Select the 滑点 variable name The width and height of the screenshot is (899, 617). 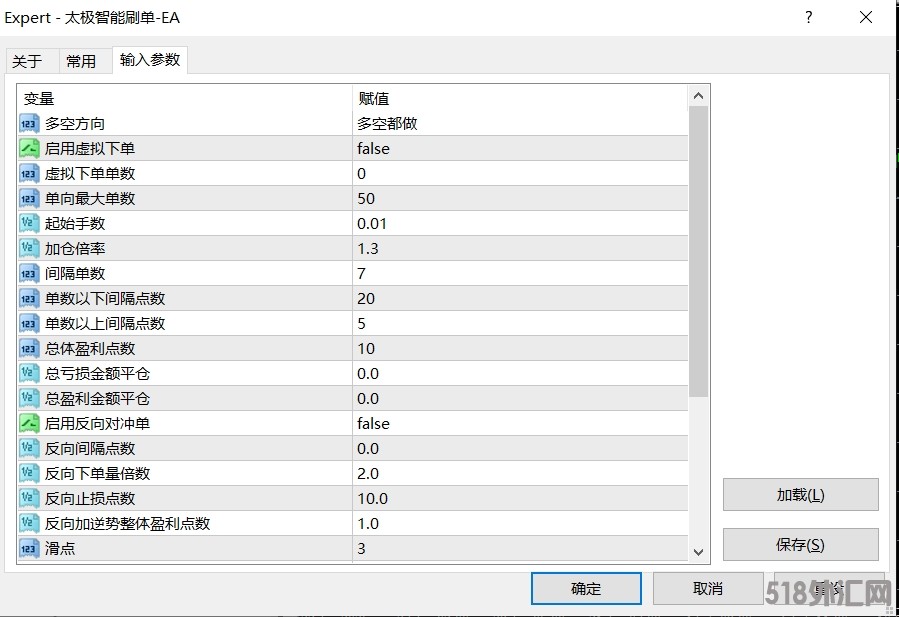point(60,549)
